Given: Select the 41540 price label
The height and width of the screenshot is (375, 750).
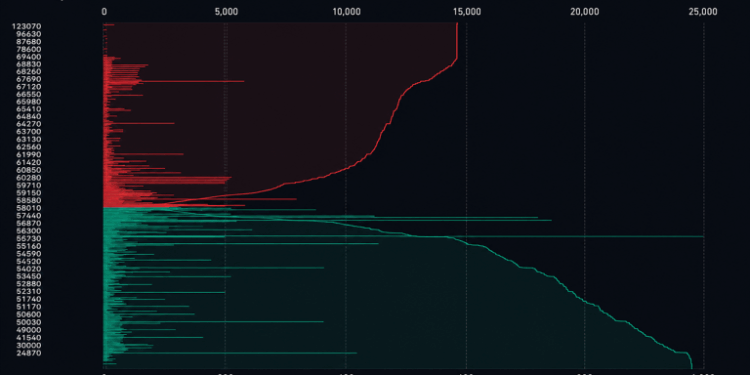Looking at the screenshot, I should tap(28, 338).
